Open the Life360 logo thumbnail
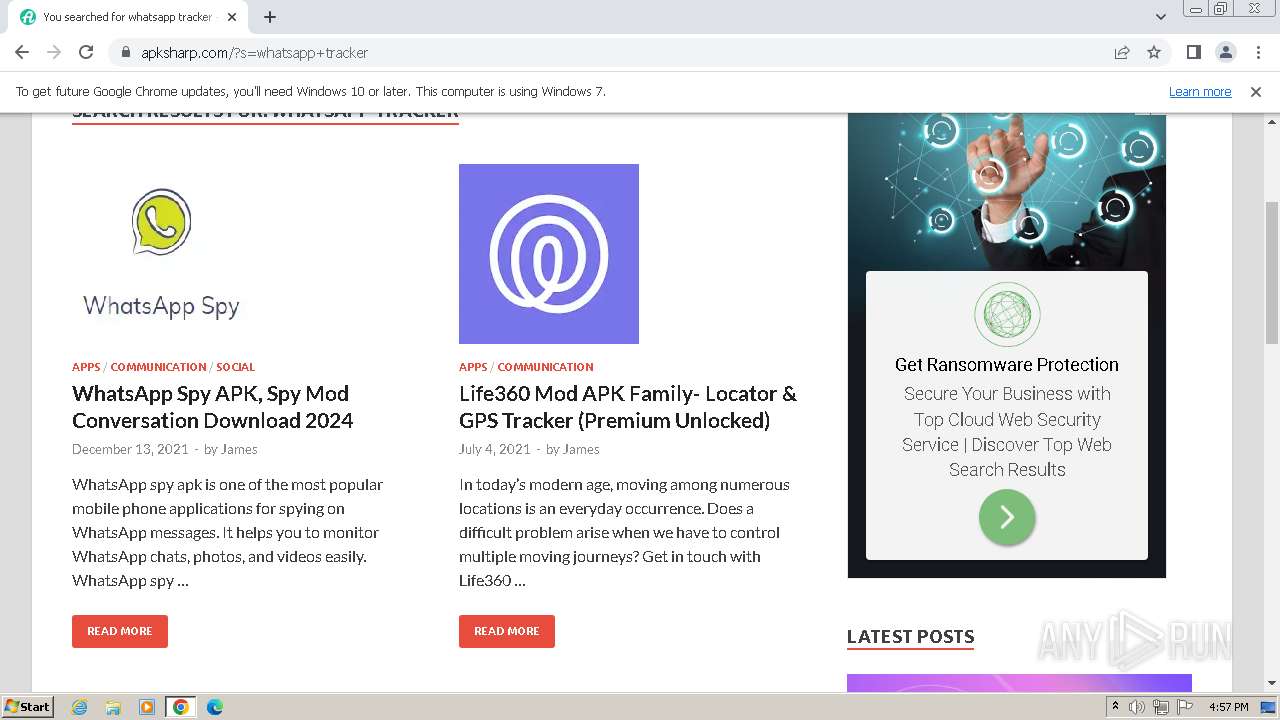This screenshot has height=720, width=1280. pos(549,254)
